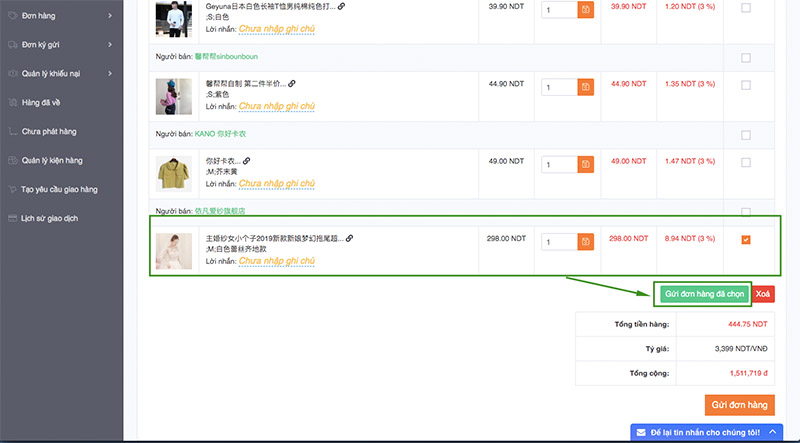Click Gửi đơn hàng đã chọn button

704,294
